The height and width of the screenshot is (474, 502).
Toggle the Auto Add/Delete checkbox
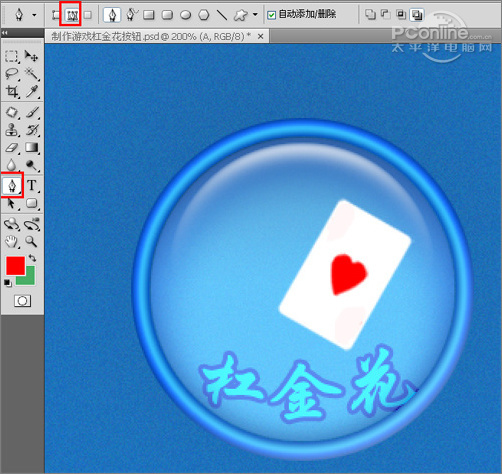[272, 15]
